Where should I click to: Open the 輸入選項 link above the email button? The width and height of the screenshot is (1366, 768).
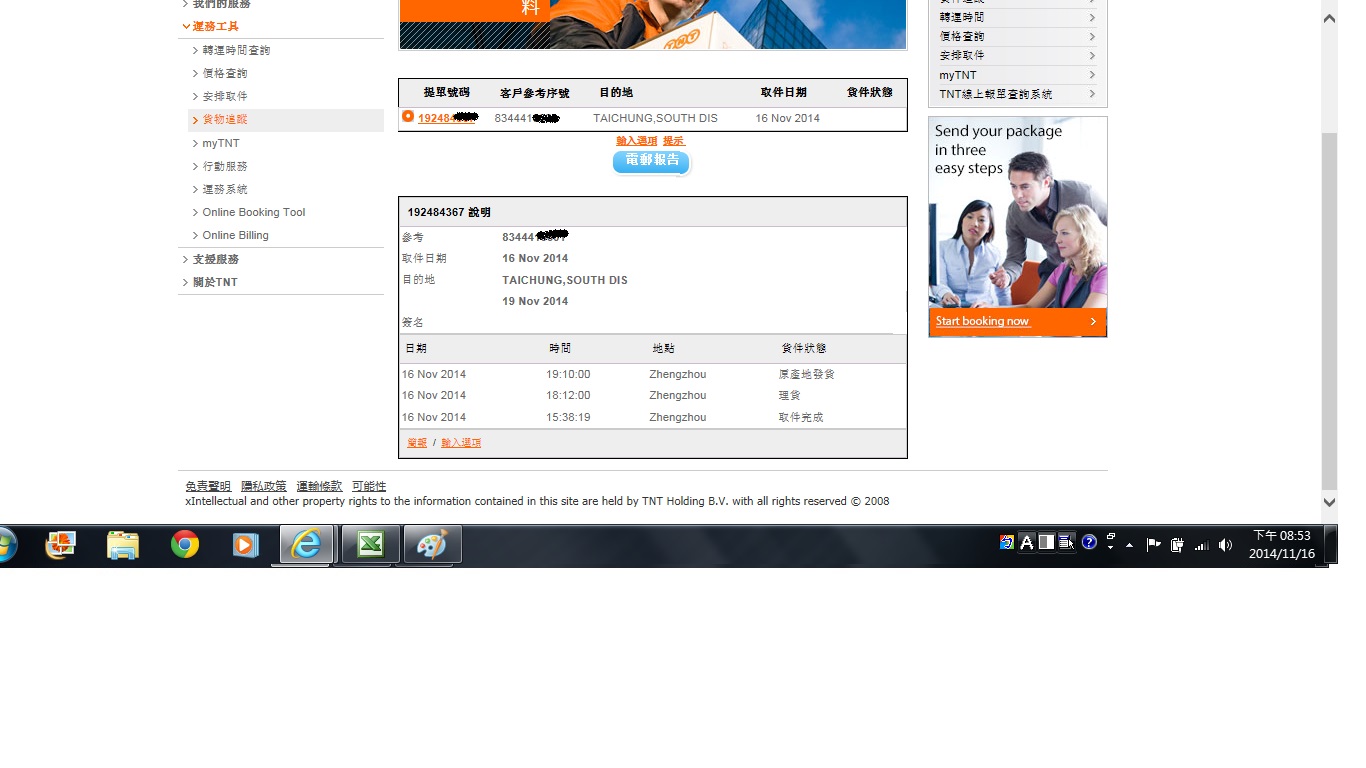(x=637, y=141)
